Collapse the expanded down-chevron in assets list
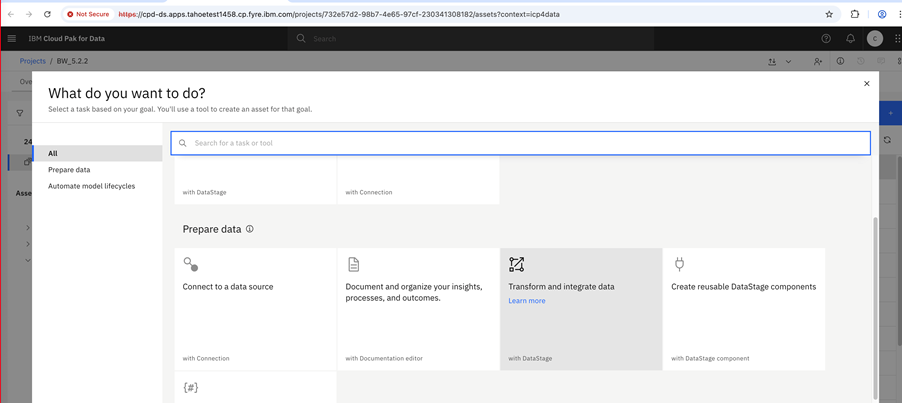 click(x=28, y=260)
